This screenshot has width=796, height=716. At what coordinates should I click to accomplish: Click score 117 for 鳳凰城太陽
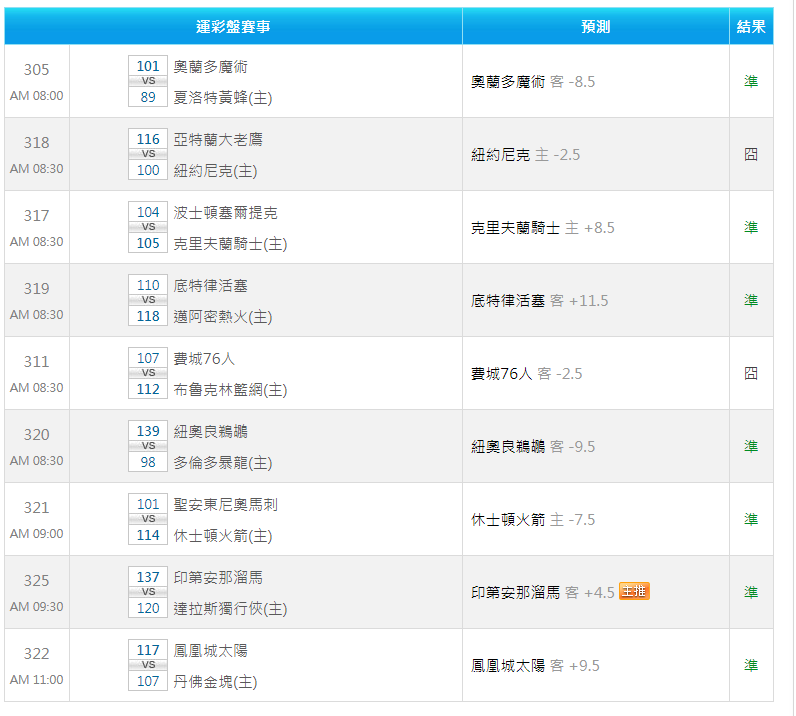(148, 651)
